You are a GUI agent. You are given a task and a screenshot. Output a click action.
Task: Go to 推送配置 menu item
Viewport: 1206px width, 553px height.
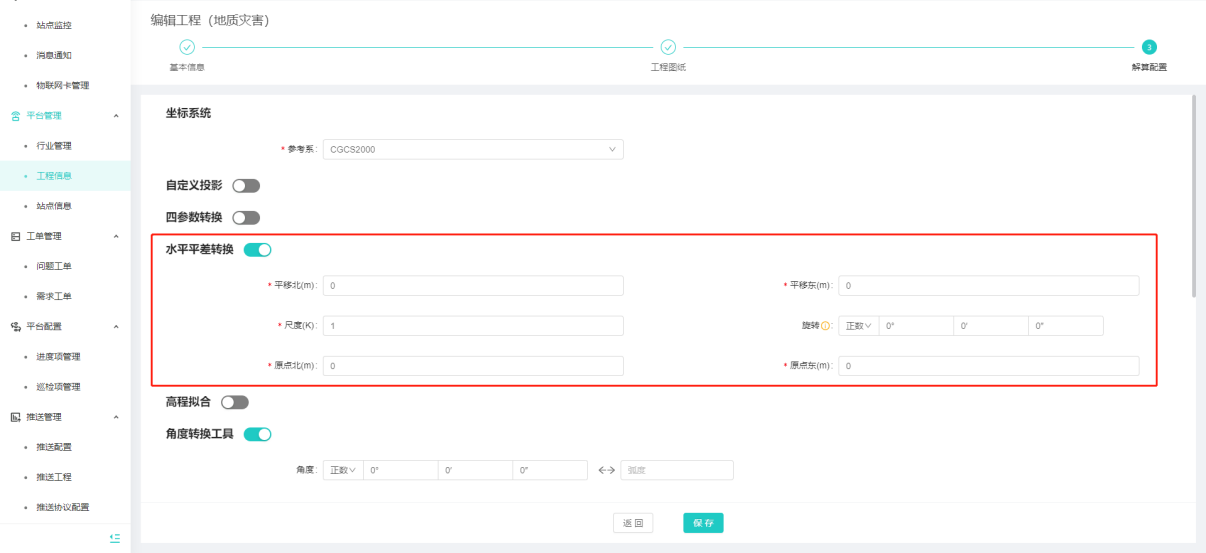coord(54,447)
